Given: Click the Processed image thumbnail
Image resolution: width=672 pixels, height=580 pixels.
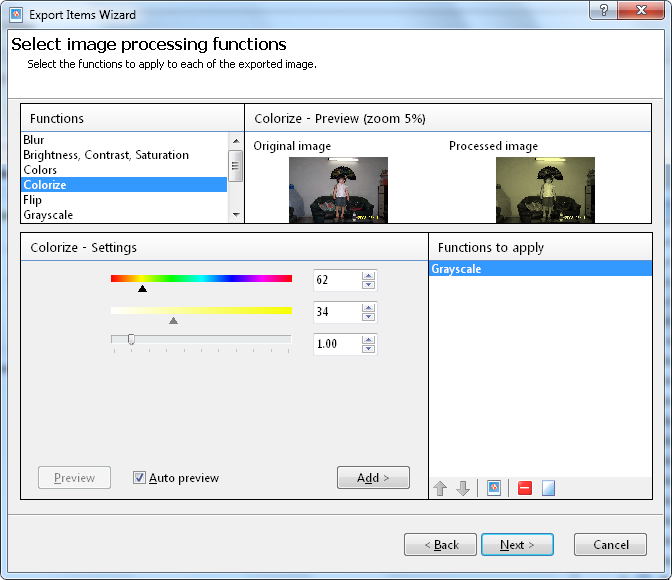Looking at the screenshot, I should (545, 189).
